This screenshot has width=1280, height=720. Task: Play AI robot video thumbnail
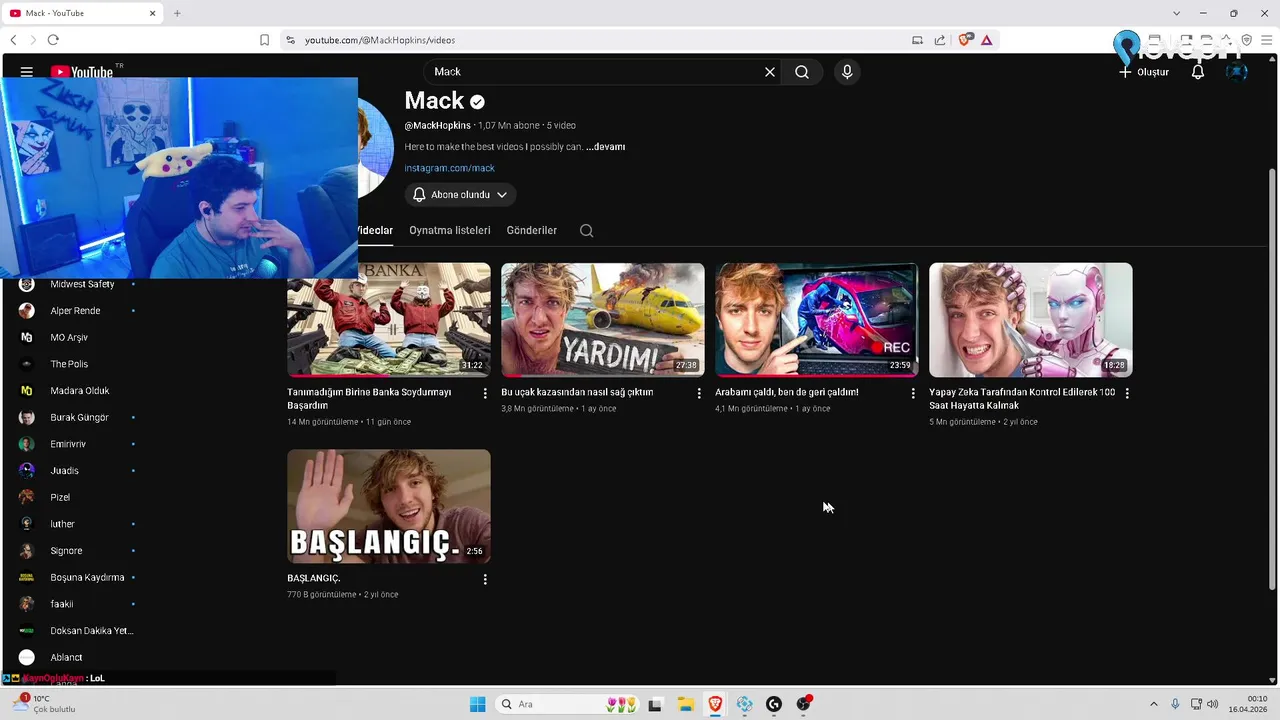[1031, 320]
